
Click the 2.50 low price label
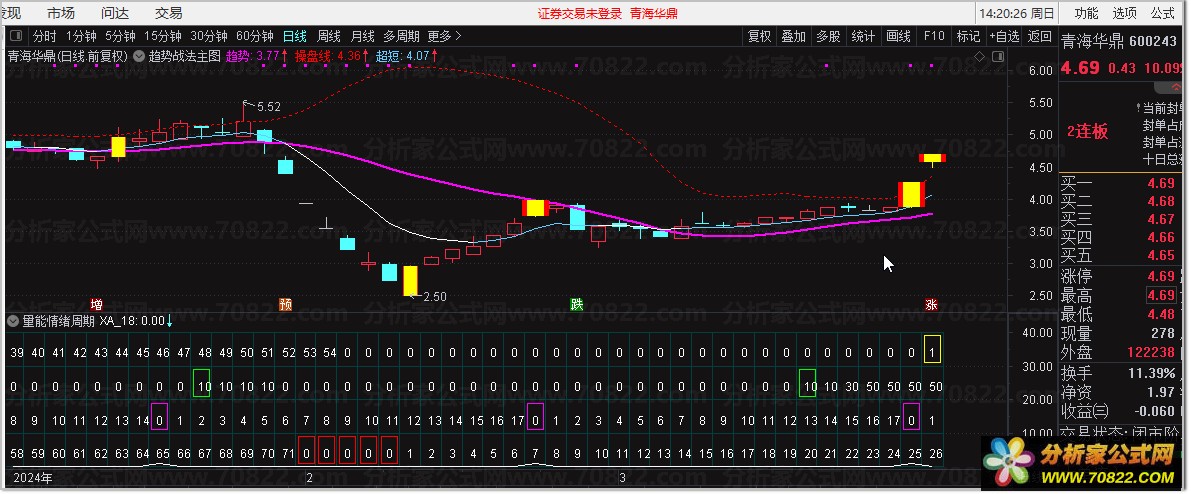(x=434, y=296)
